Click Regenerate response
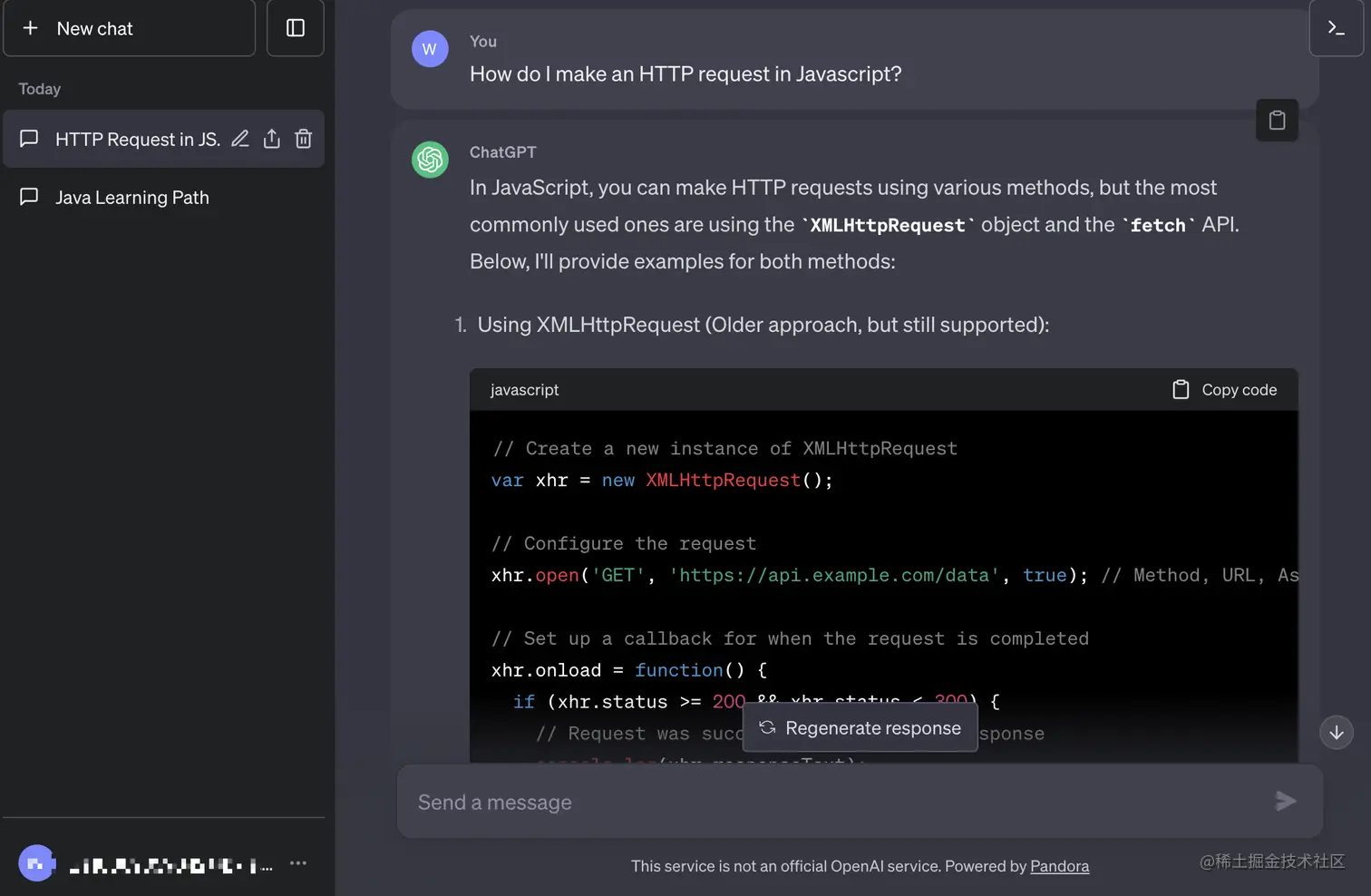1371x896 pixels. pos(861,728)
